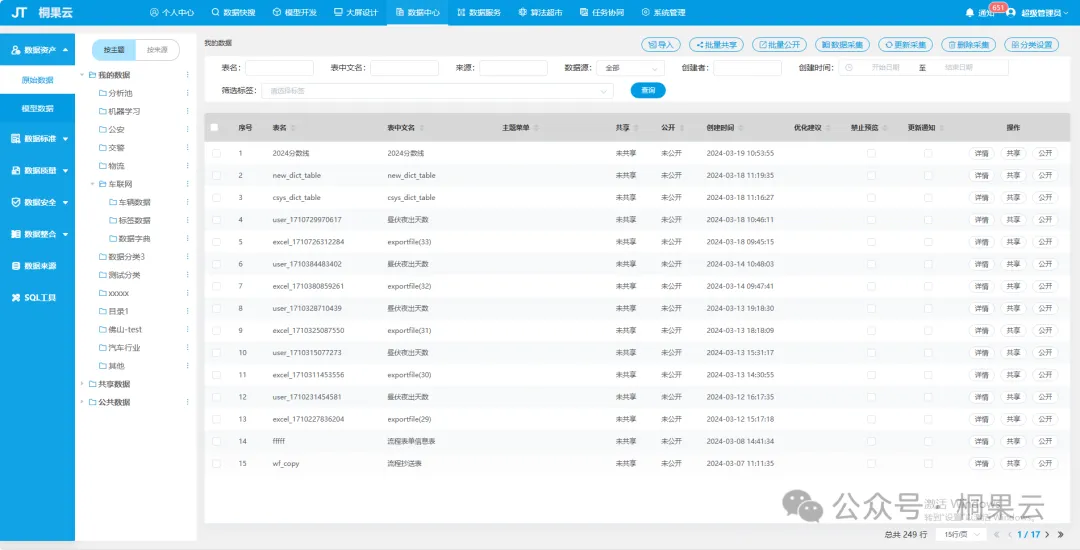Focus the 表名 input field

click(x=280, y=68)
